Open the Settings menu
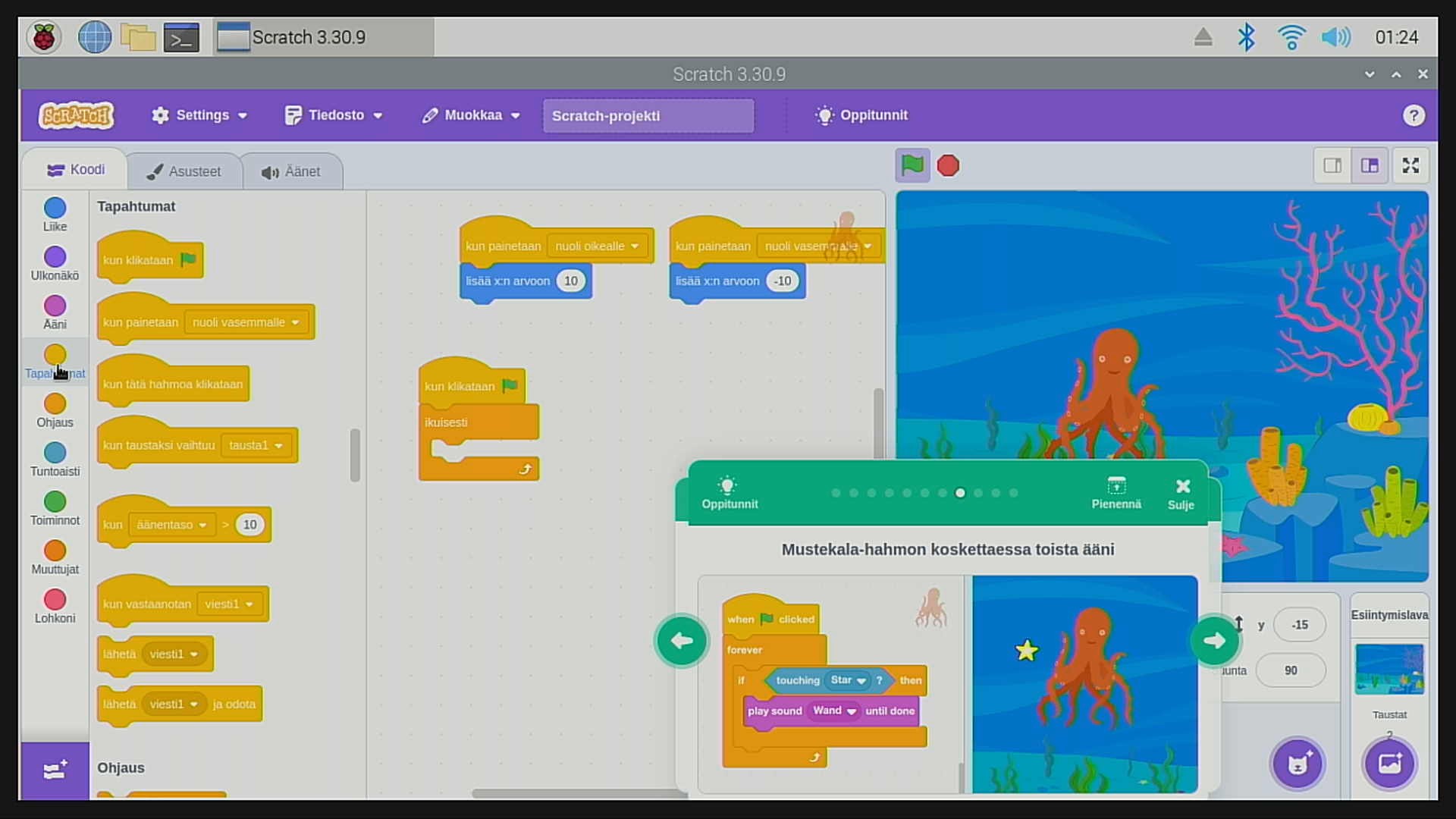The image size is (1456, 819). tap(199, 115)
